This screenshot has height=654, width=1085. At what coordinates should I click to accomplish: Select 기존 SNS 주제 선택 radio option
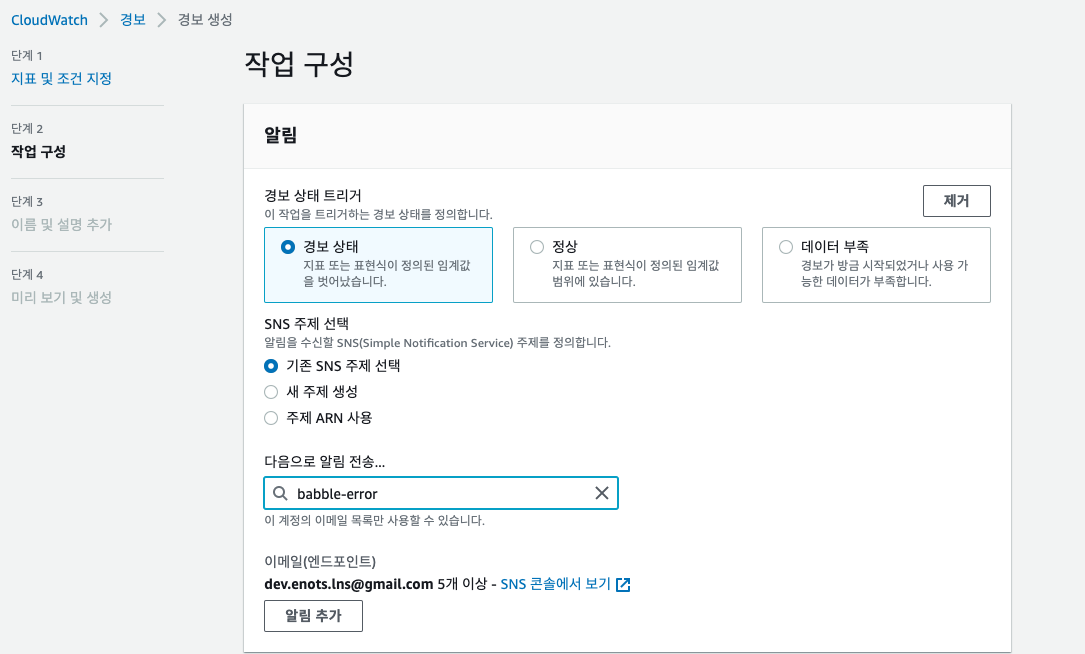(271, 366)
